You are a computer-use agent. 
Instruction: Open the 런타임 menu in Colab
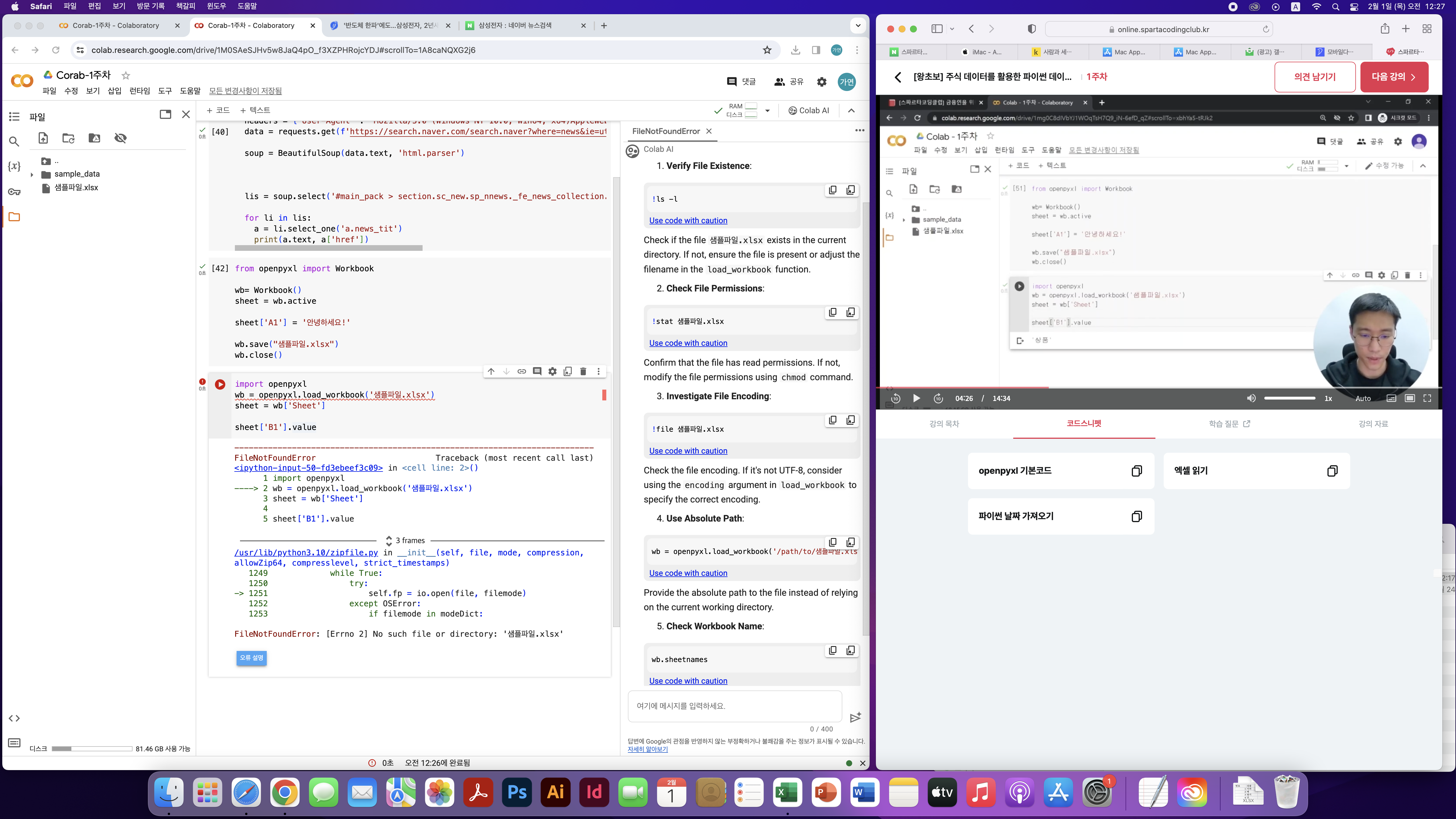coord(140,91)
